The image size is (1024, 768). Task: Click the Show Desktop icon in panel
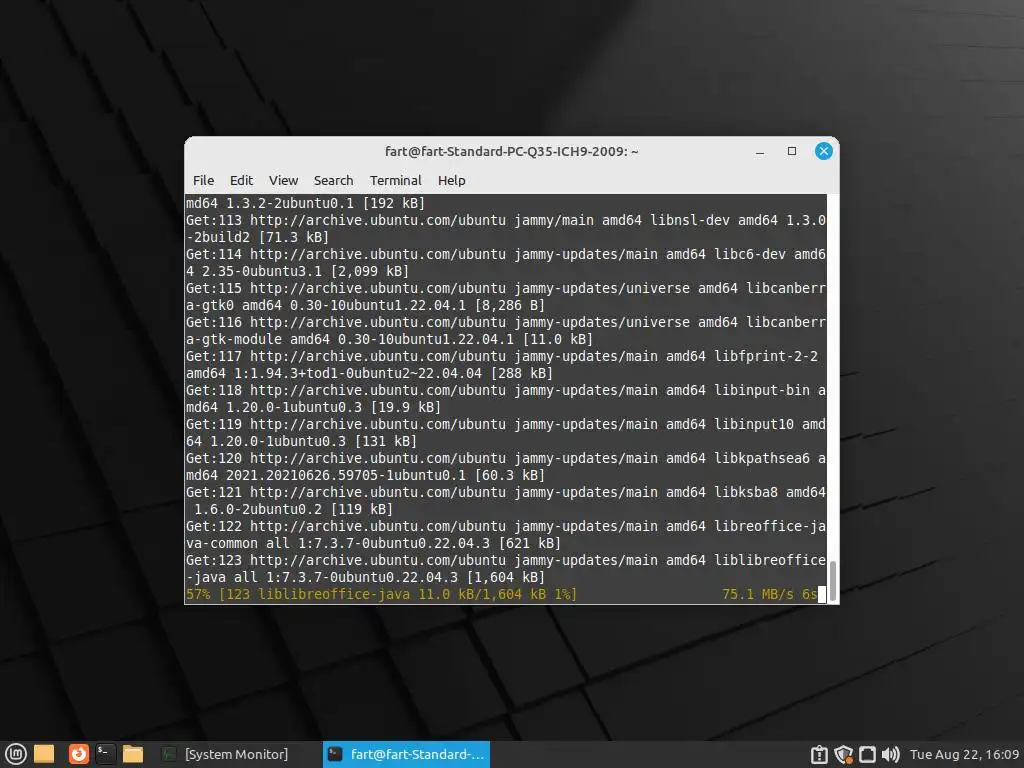(x=44, y=754)
